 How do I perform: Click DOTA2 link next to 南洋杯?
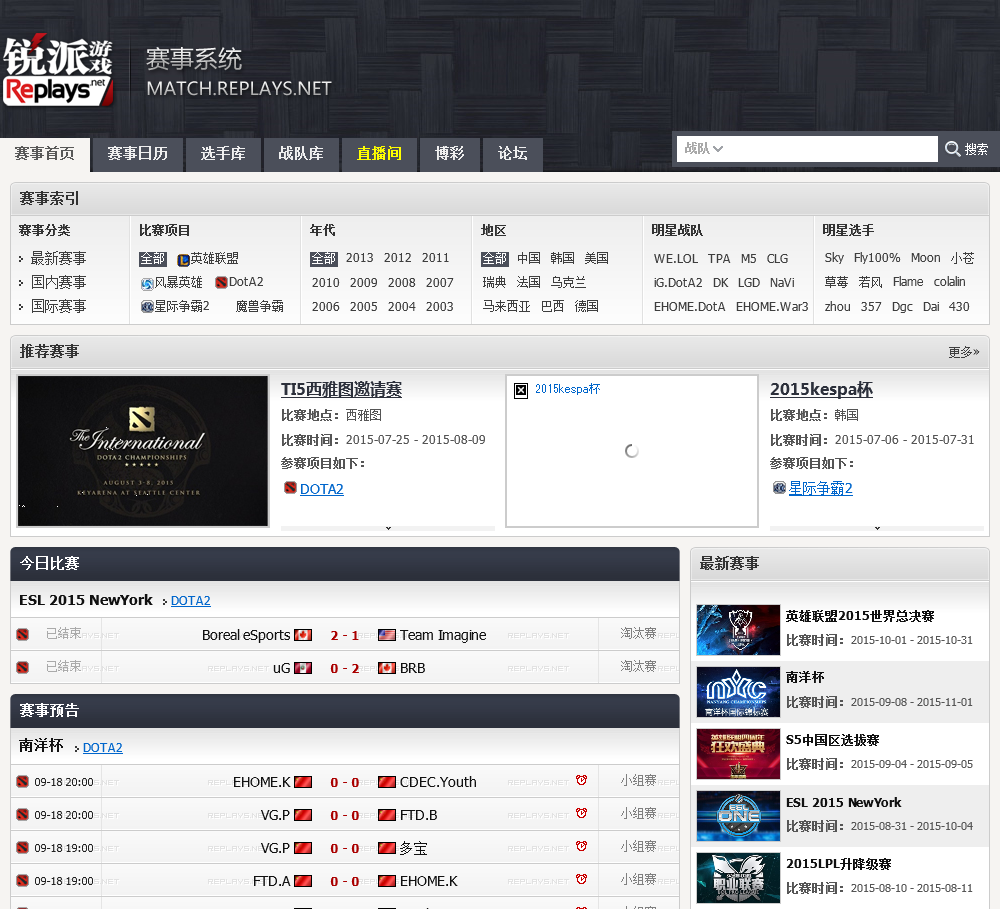click(x=103, y=748)
